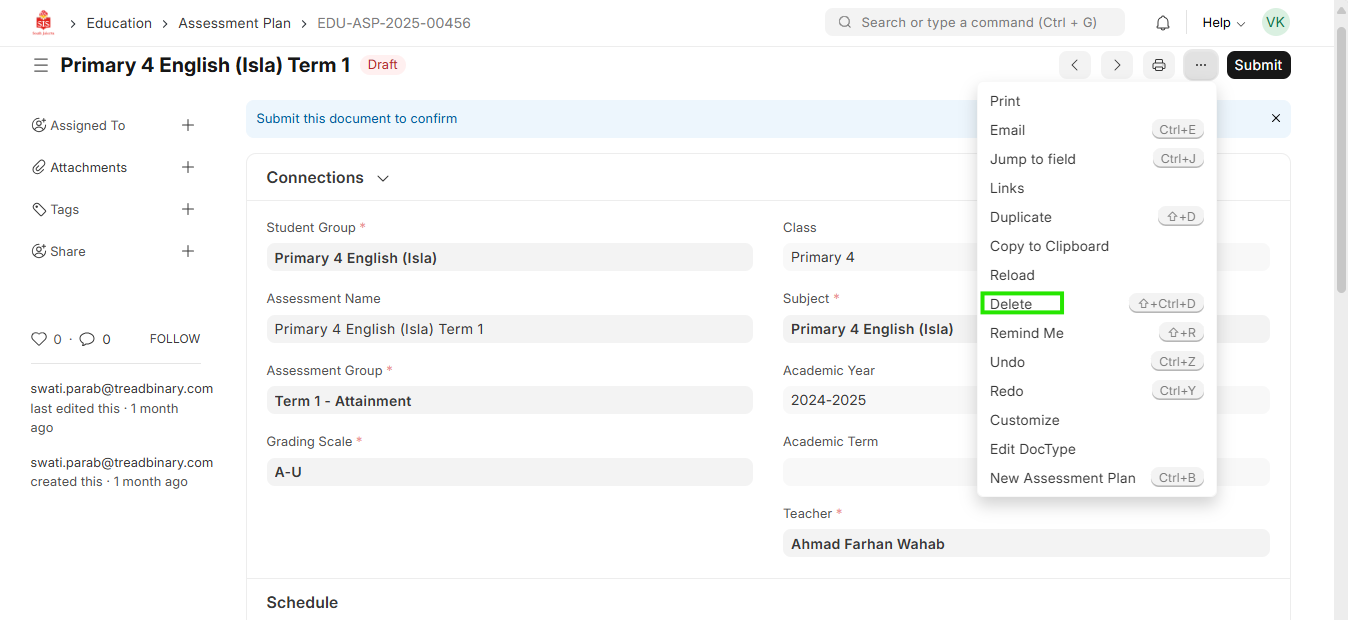Add a tag using plus icon

click(x=188, y=209)
